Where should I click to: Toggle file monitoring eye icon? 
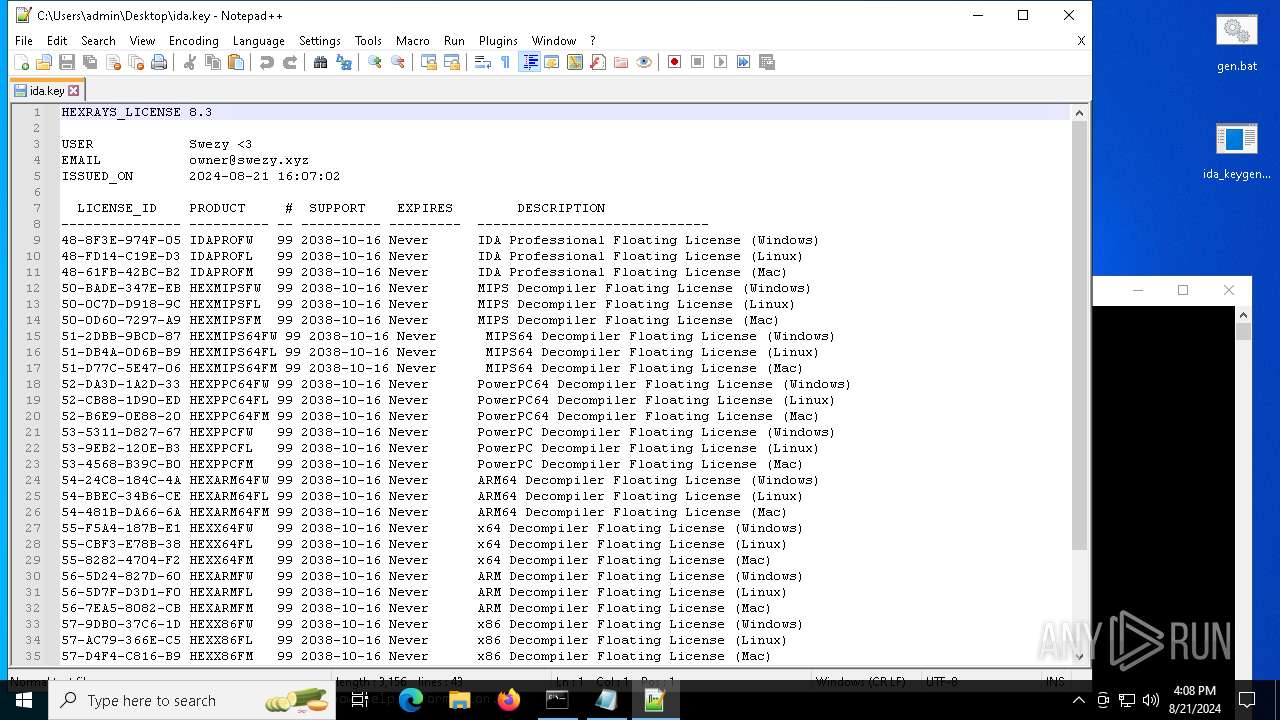click(644, 62)
